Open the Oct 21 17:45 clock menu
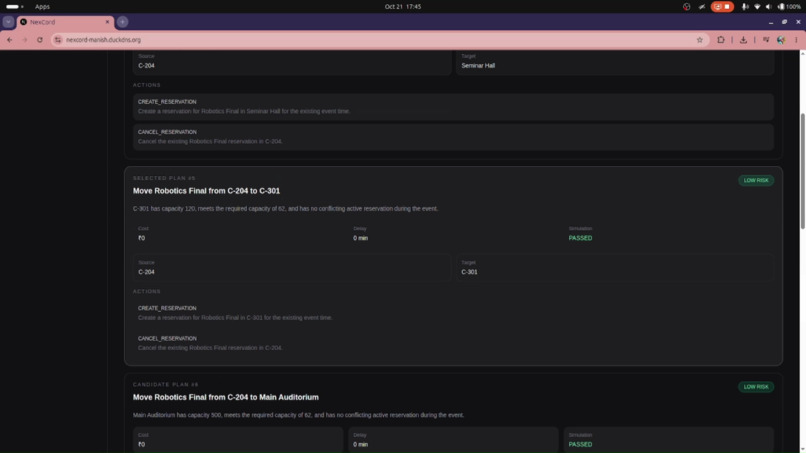The height and width of the screenshot is (453, 806). point(403,7)
